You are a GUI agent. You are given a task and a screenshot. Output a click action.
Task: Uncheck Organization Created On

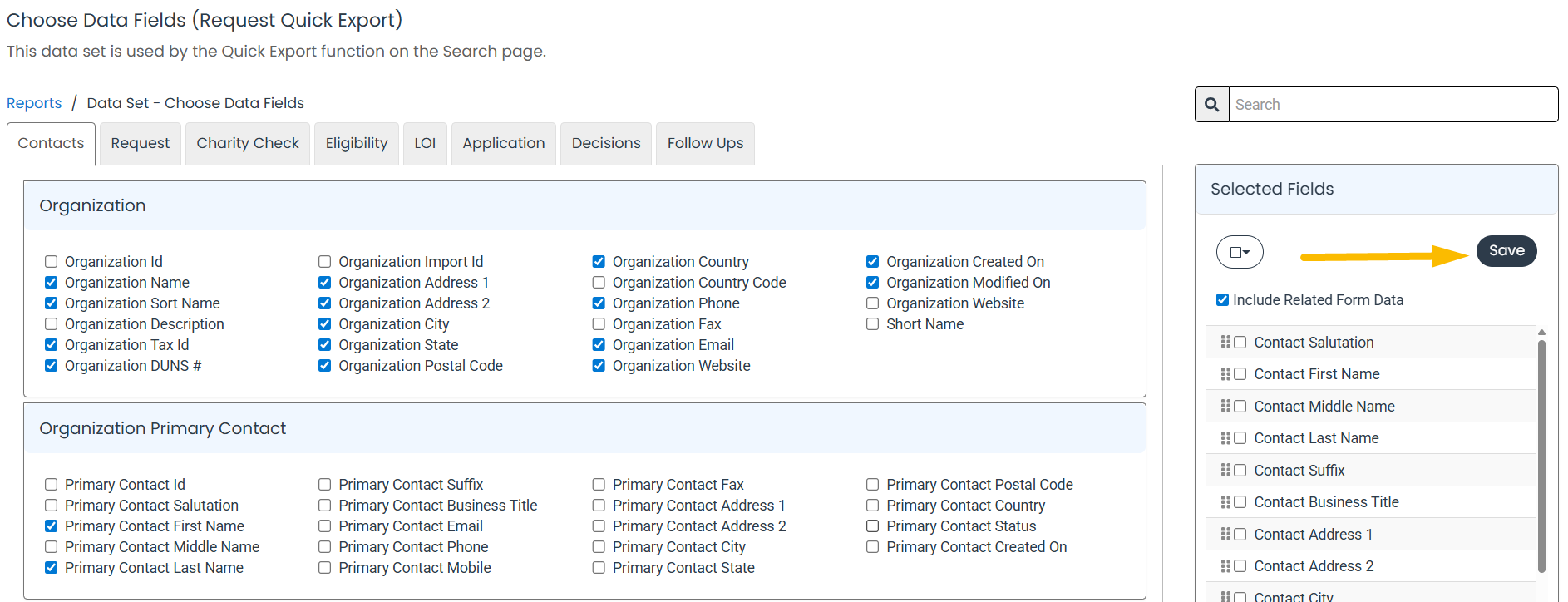pyautogui.click(x=873, y=262)
